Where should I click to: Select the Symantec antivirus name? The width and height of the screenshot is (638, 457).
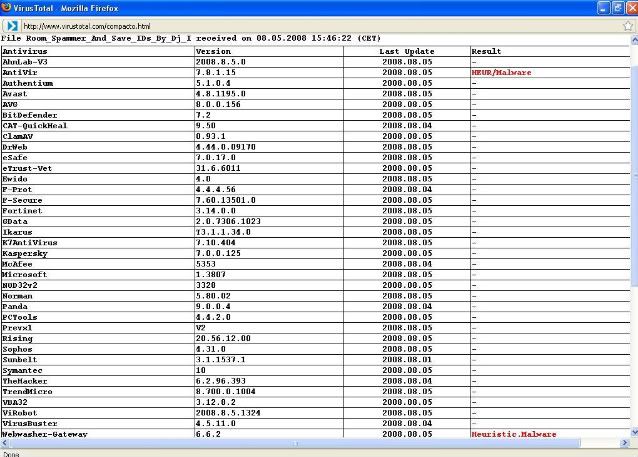pos(22,370)
